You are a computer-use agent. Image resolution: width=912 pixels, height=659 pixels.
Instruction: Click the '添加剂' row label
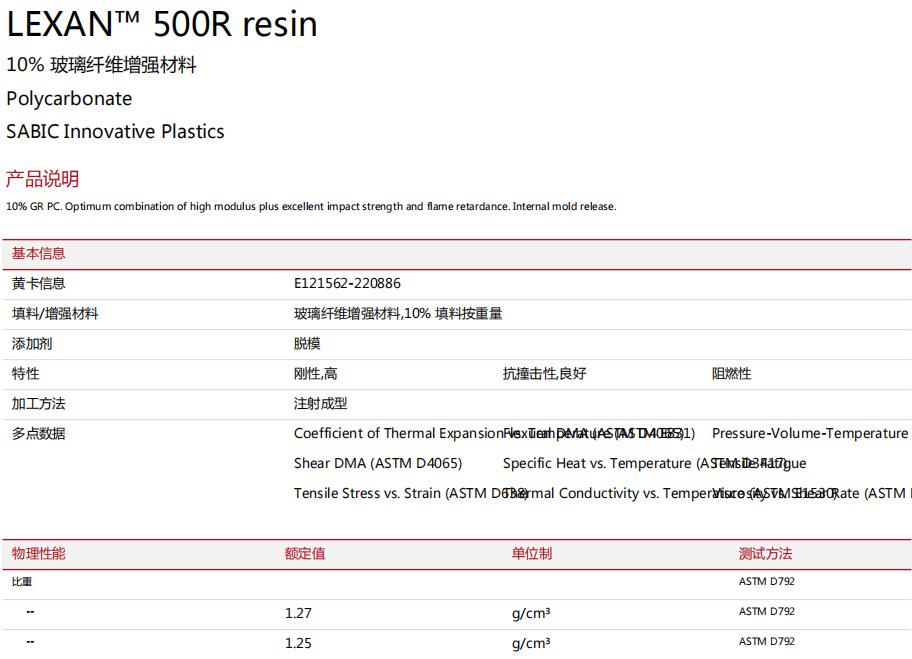coord(32,344)
